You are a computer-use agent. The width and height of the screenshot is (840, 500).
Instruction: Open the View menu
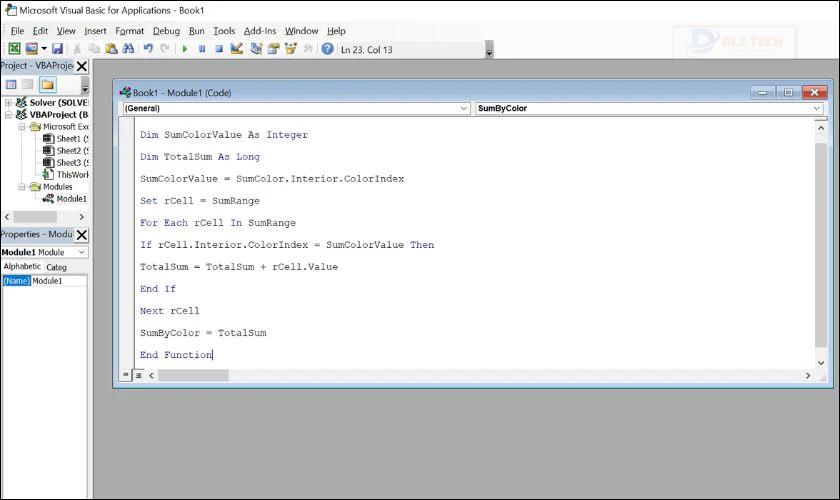(x=66, y=31)
